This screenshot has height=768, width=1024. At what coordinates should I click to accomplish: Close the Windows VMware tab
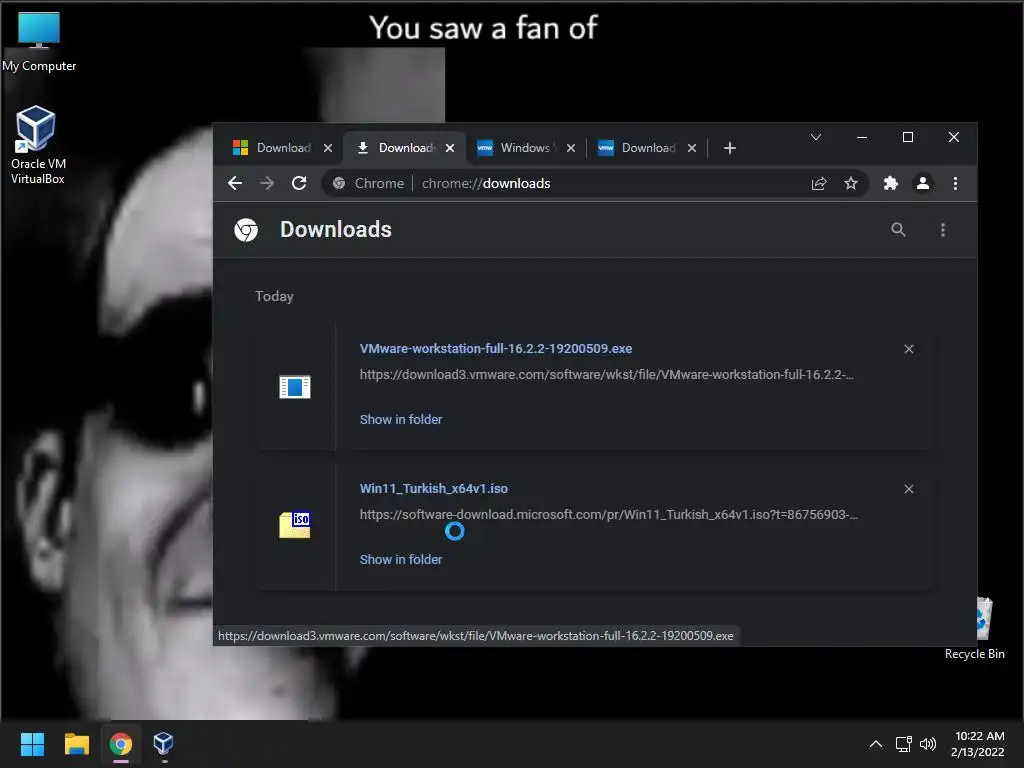coord(571,148)
